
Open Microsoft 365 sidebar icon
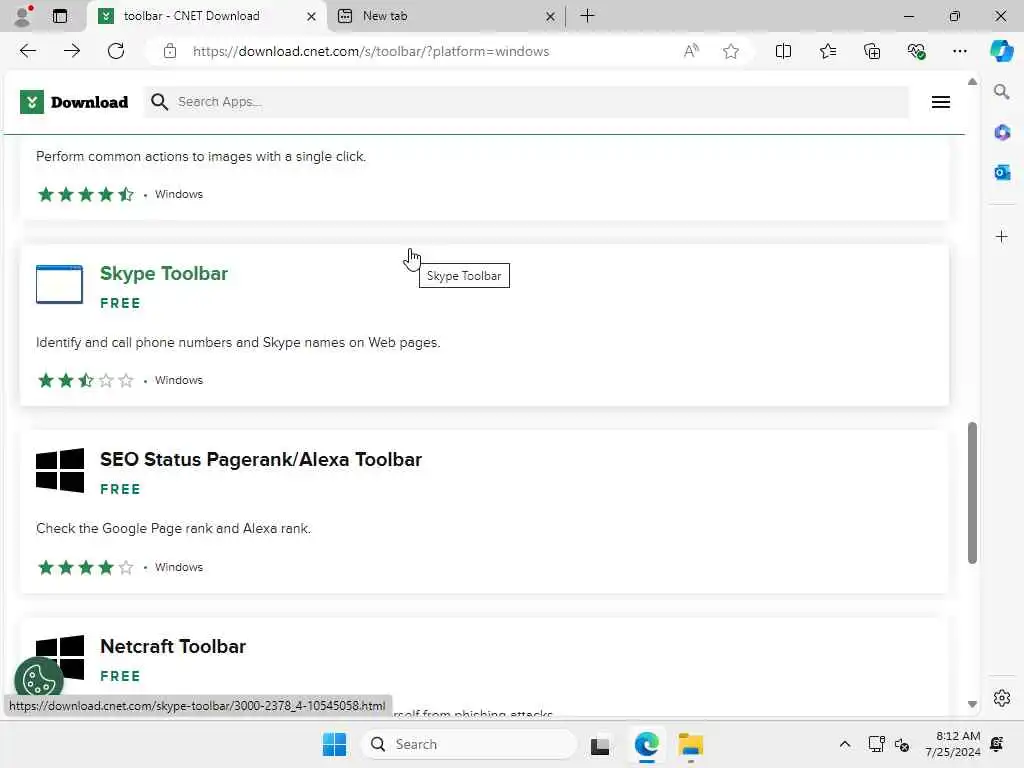coord(1002,133)
